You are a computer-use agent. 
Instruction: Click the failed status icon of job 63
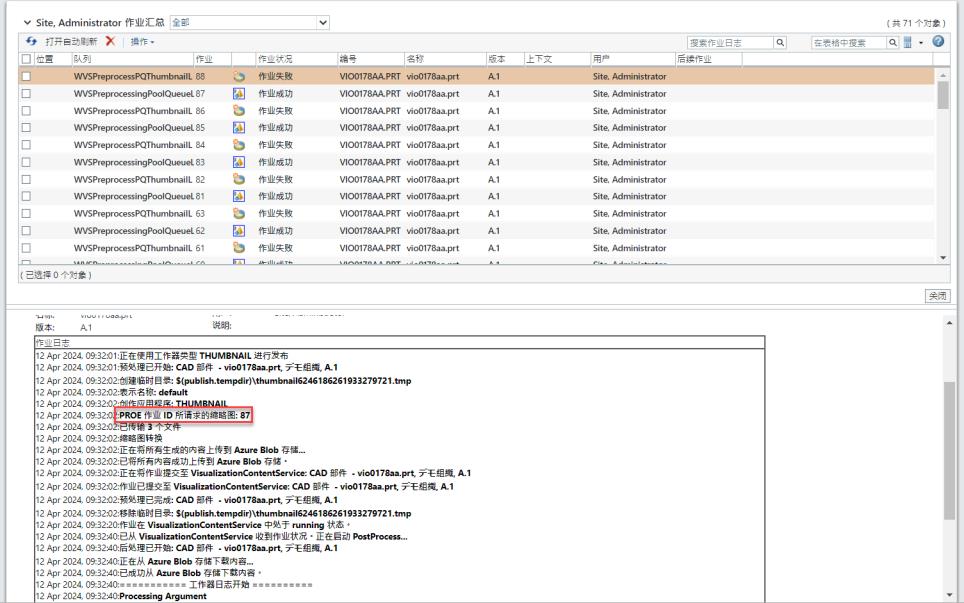coord(239,213)
